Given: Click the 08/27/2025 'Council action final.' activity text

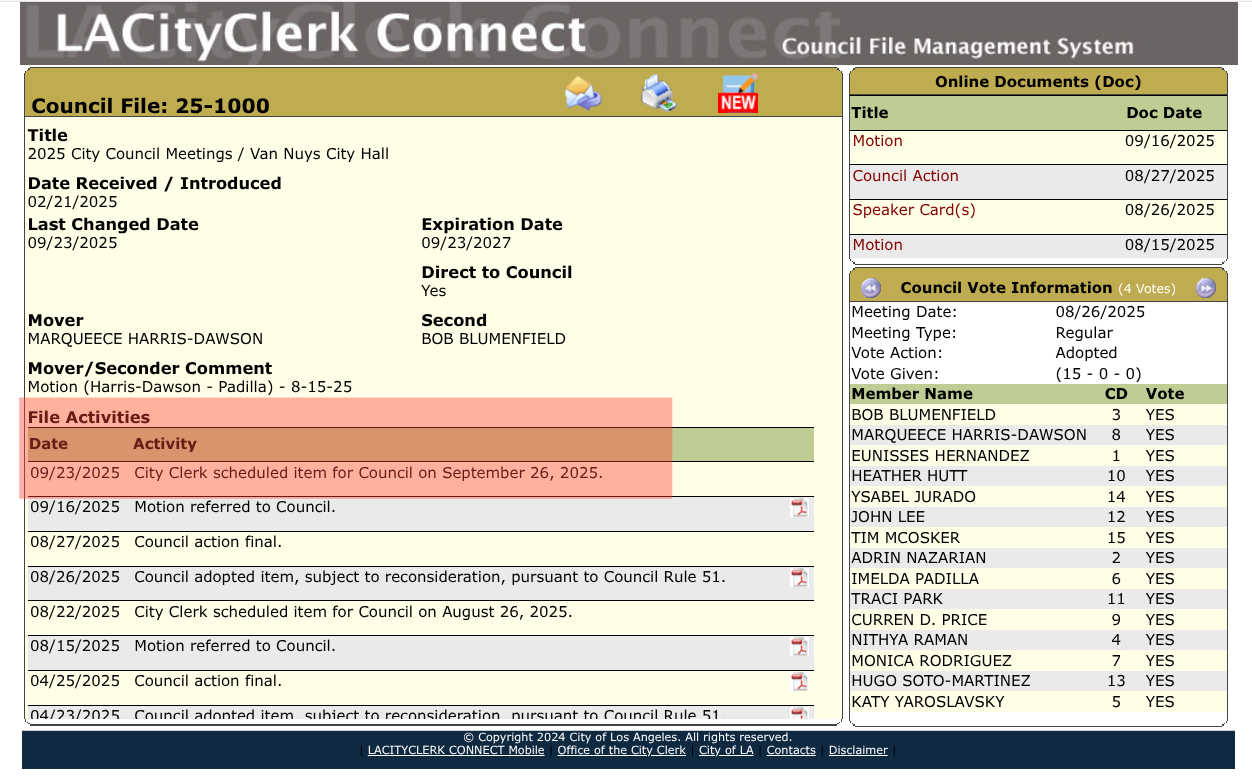Looking at the screenshot, I should (x=208, y=542).
